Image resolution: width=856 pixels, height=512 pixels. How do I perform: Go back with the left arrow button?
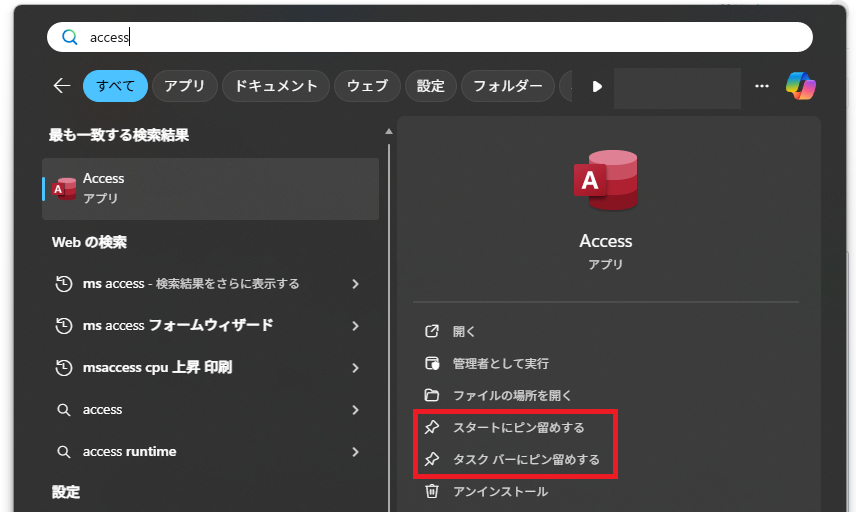62,86
